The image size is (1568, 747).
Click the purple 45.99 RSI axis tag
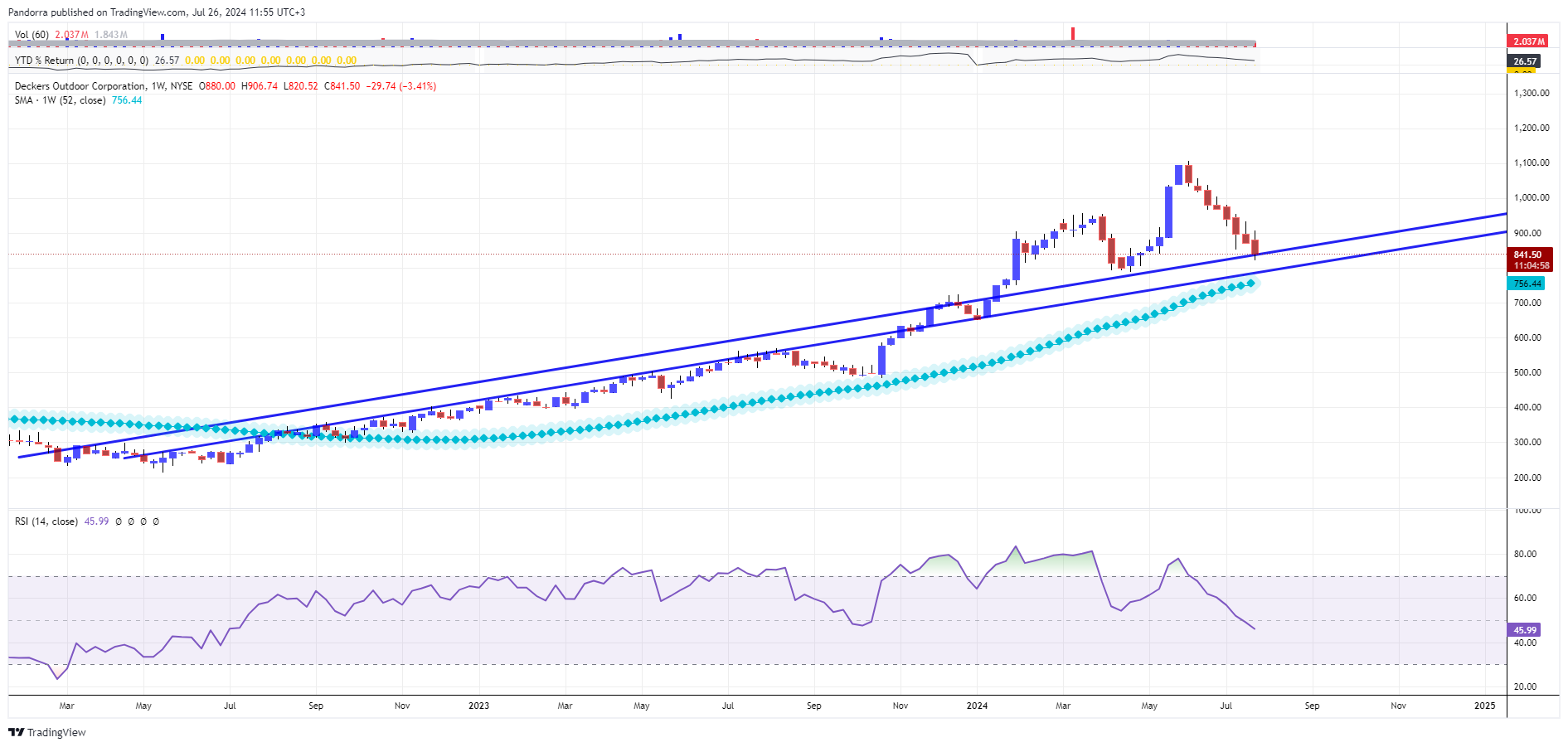pos(1523,630)
